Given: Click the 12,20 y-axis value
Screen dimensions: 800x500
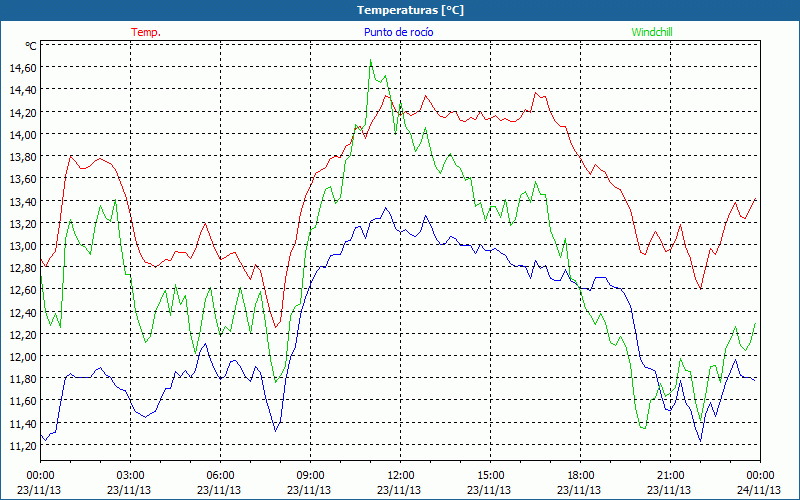Looking at the screenshot, I should click(22, 334).
